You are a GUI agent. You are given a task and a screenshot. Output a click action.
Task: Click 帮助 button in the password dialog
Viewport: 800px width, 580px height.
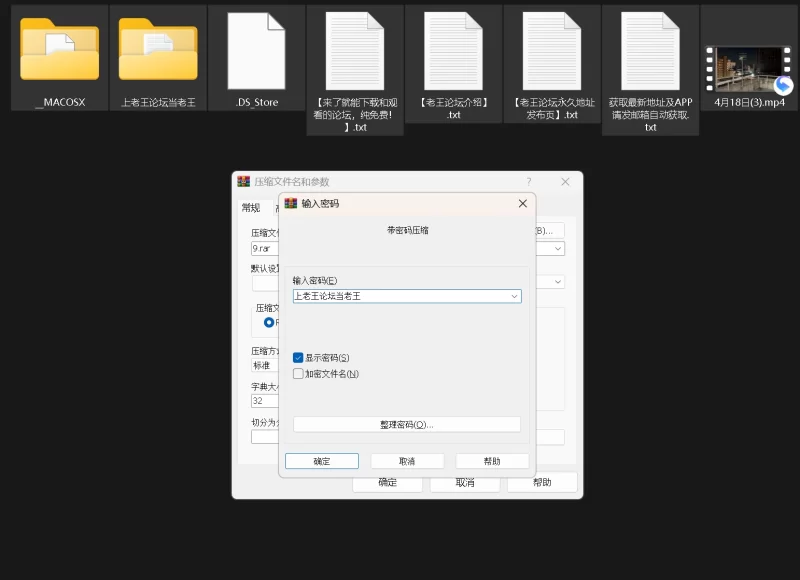coord(492,462)
